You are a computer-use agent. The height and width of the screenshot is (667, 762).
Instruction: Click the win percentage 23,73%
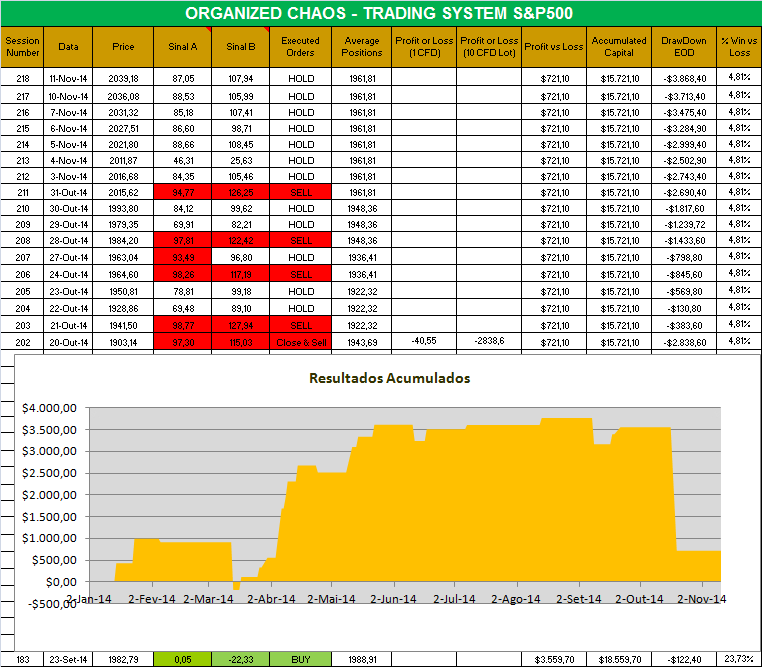[x=739, y=659]
